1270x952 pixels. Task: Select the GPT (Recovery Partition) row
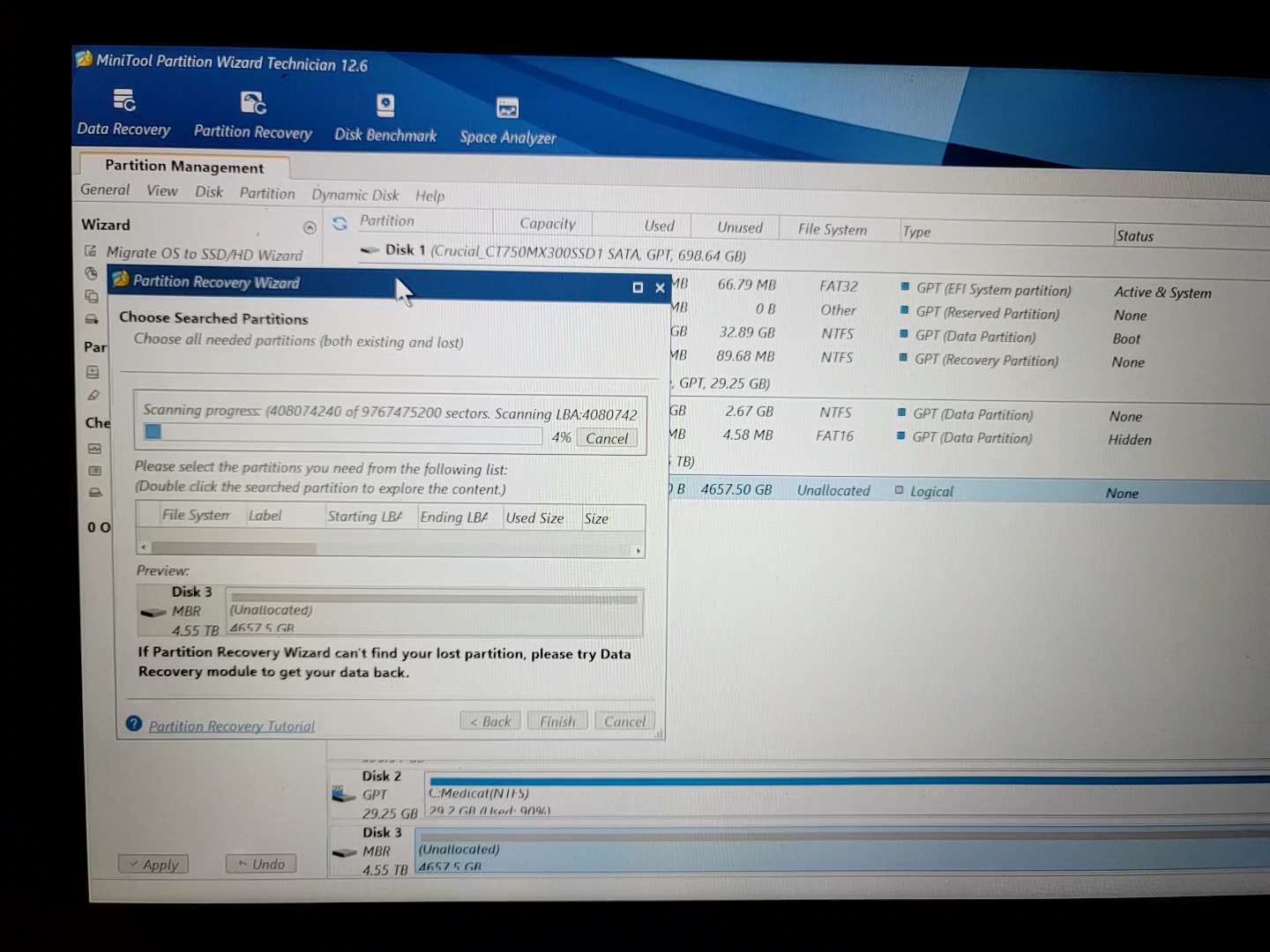tap(968, 360)
